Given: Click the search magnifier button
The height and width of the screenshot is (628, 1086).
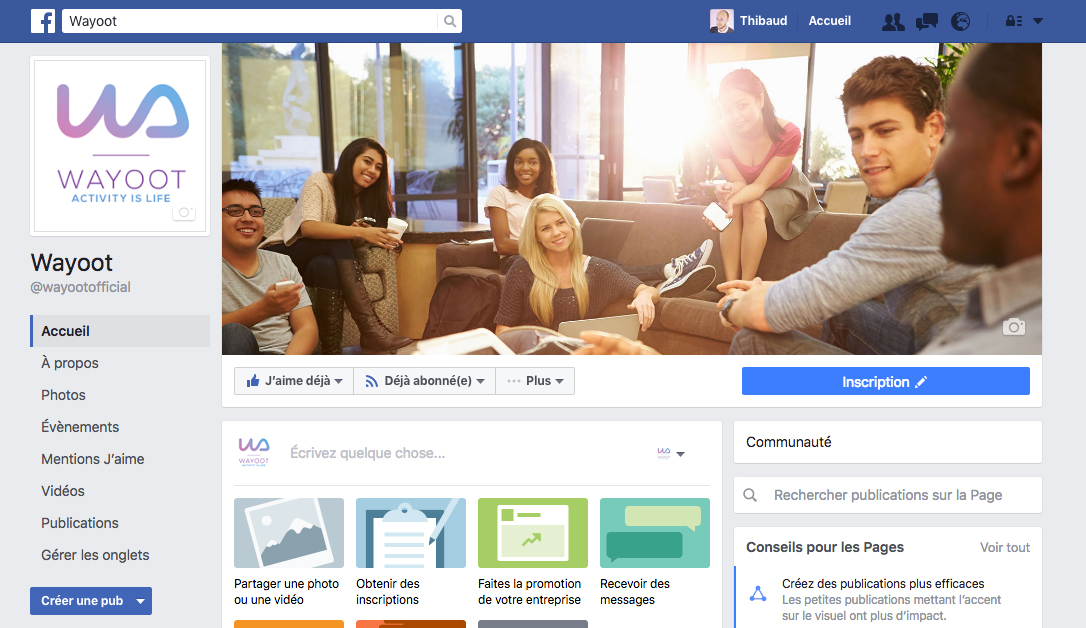Looking at the screenshot, I should click(x=449, y=21).
